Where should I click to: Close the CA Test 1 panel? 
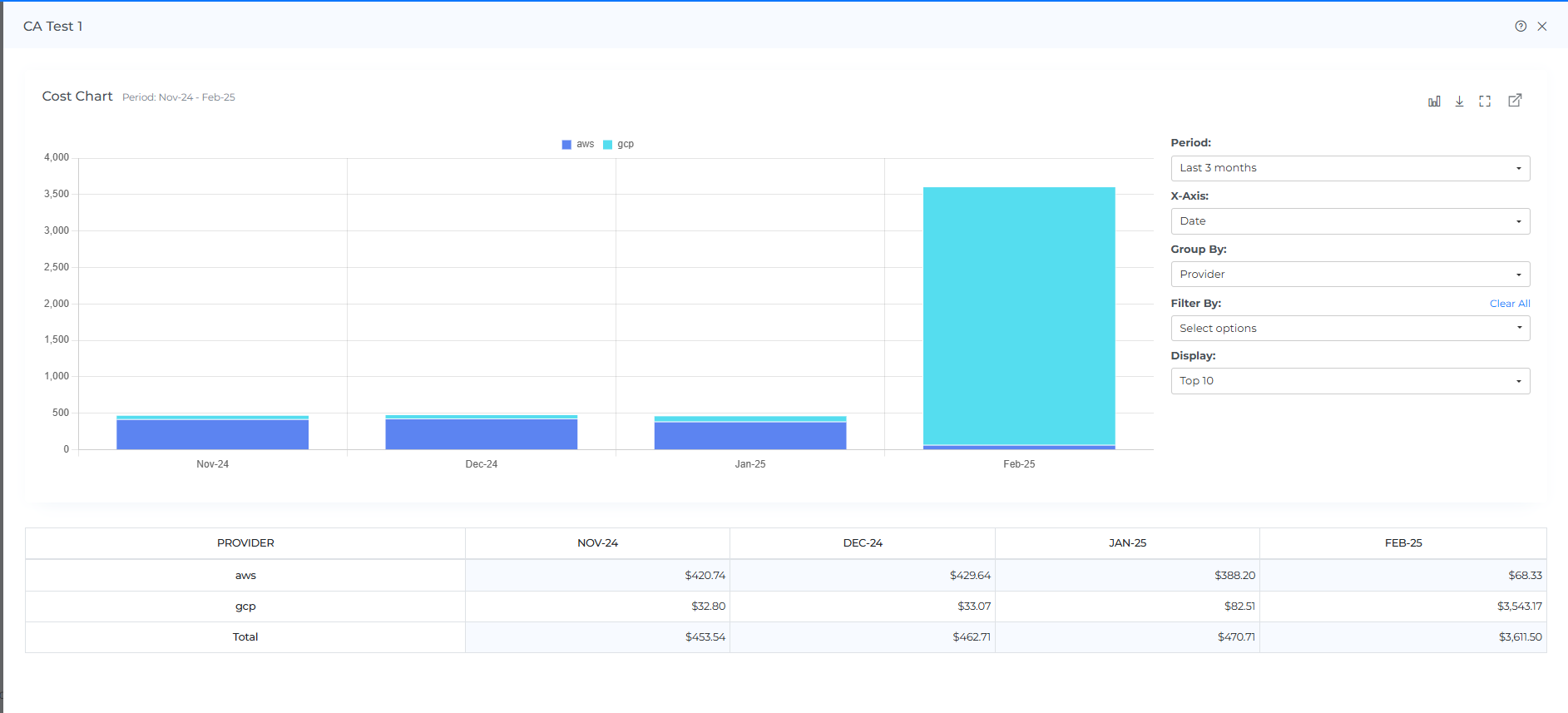point(1542,26)
